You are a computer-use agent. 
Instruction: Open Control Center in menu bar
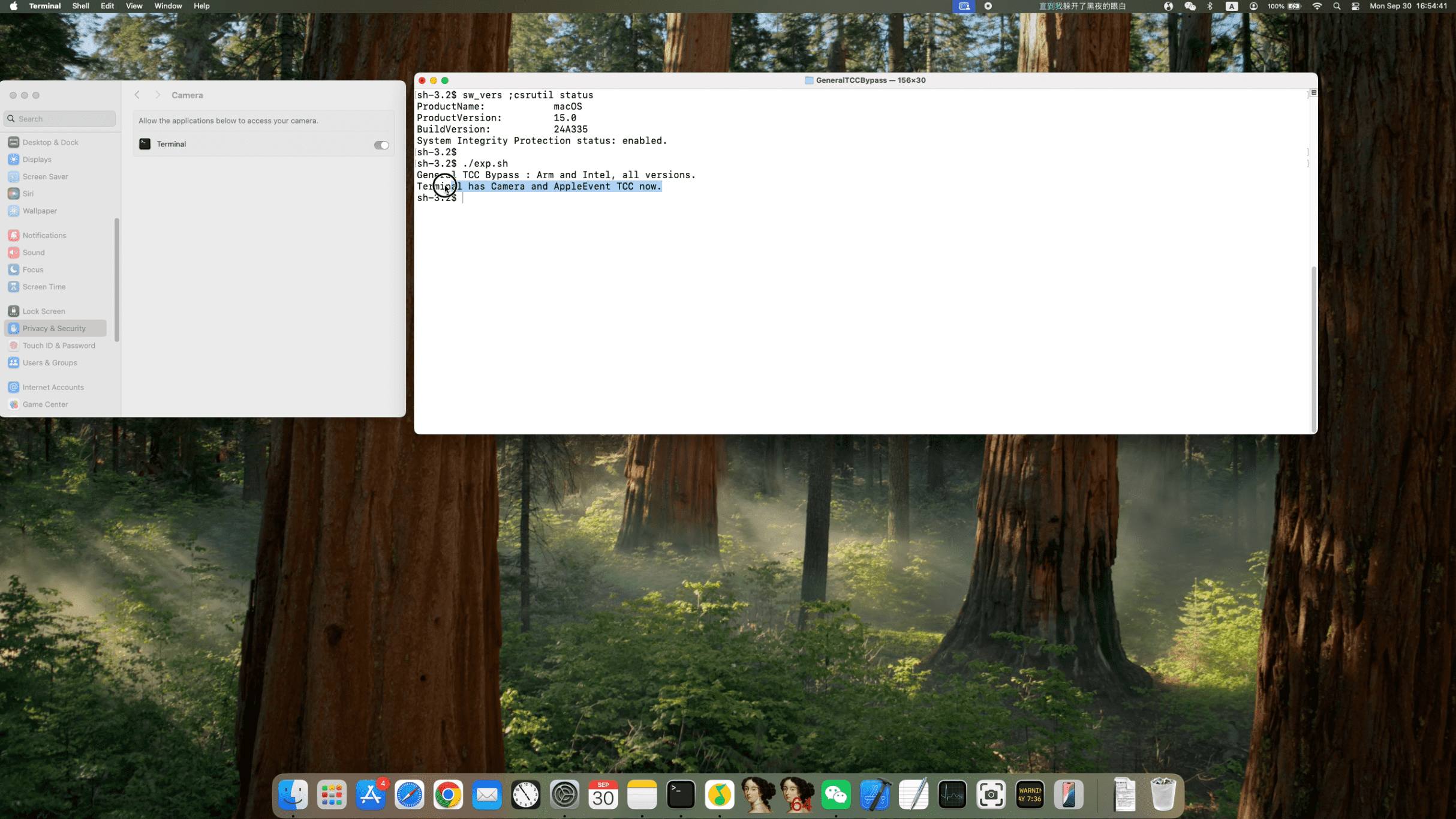tap(1355, 6)
